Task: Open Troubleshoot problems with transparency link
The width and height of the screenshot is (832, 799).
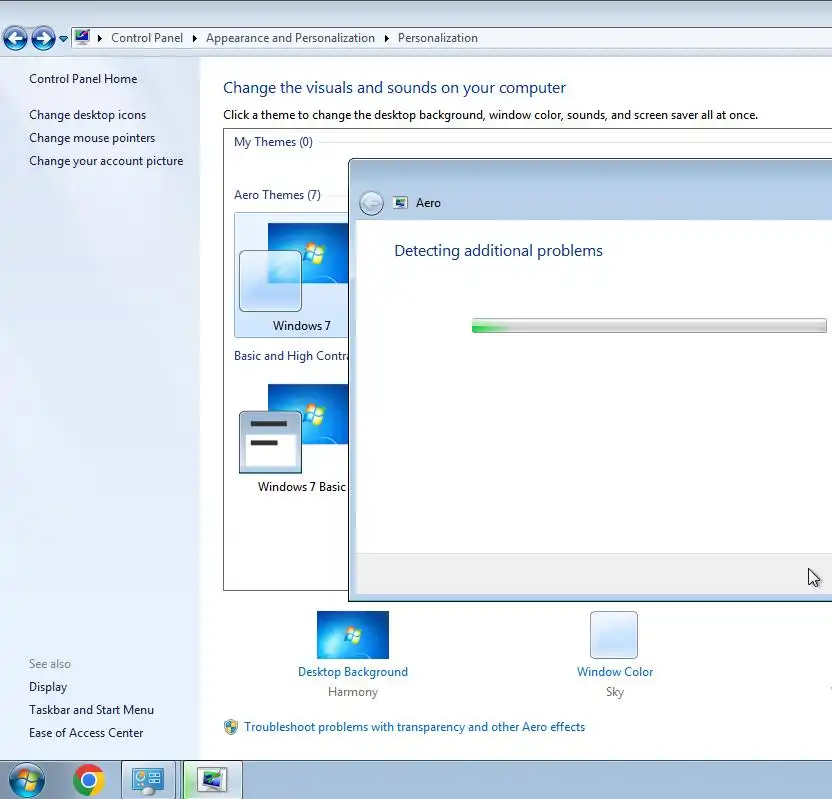Action: [x=414, y=727]
